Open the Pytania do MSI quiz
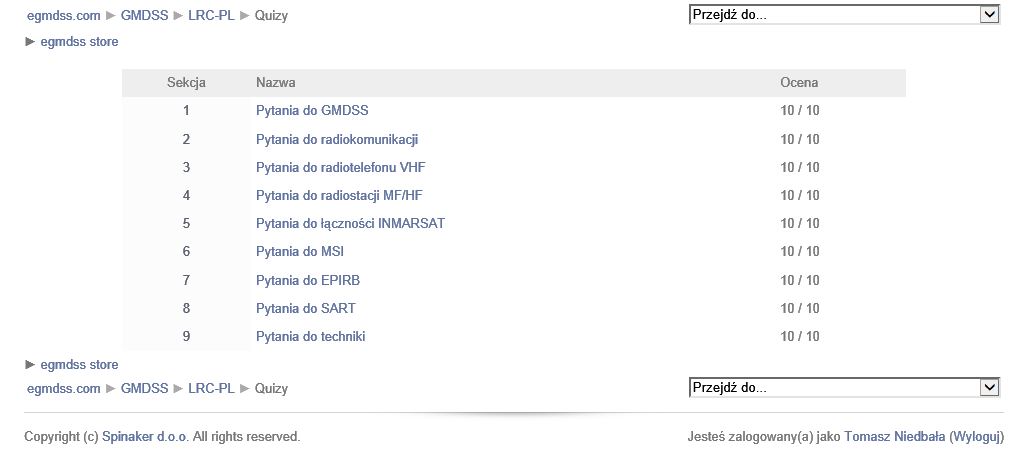This screenshot has height=460, width=1036. [x=300, y=251]
